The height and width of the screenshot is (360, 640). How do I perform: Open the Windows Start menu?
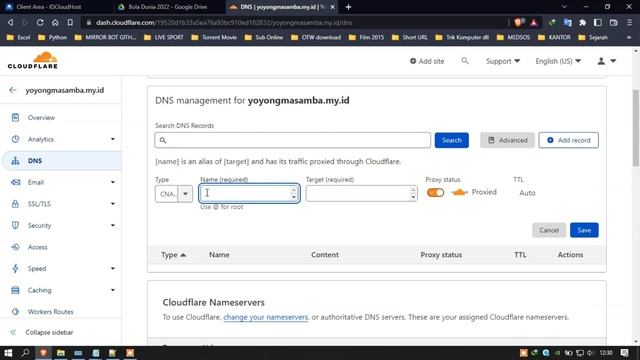tap(8, 353)
